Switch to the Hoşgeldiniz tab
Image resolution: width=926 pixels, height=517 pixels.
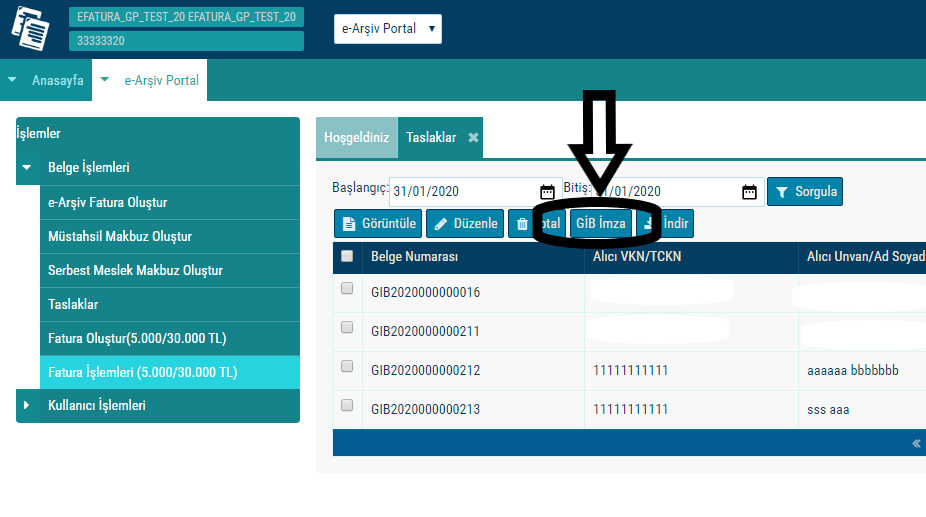(357, 138)
